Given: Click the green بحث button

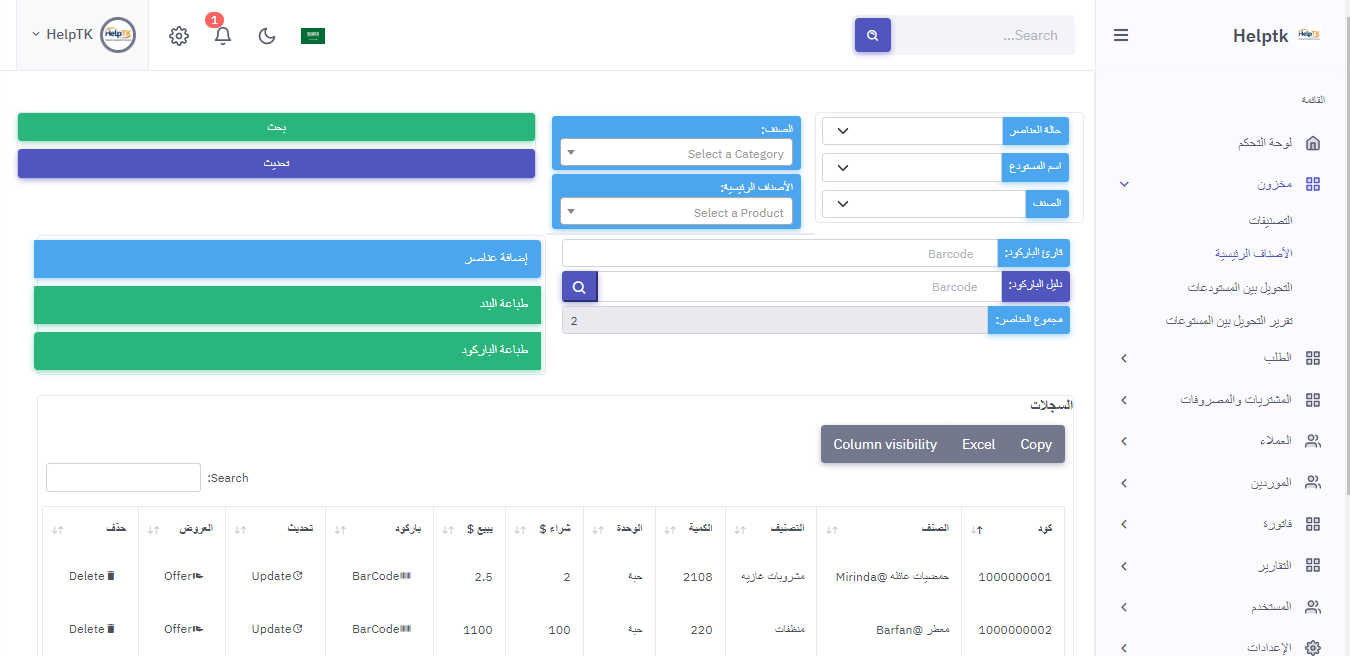Looking at the screenshot, I should 276,127.
